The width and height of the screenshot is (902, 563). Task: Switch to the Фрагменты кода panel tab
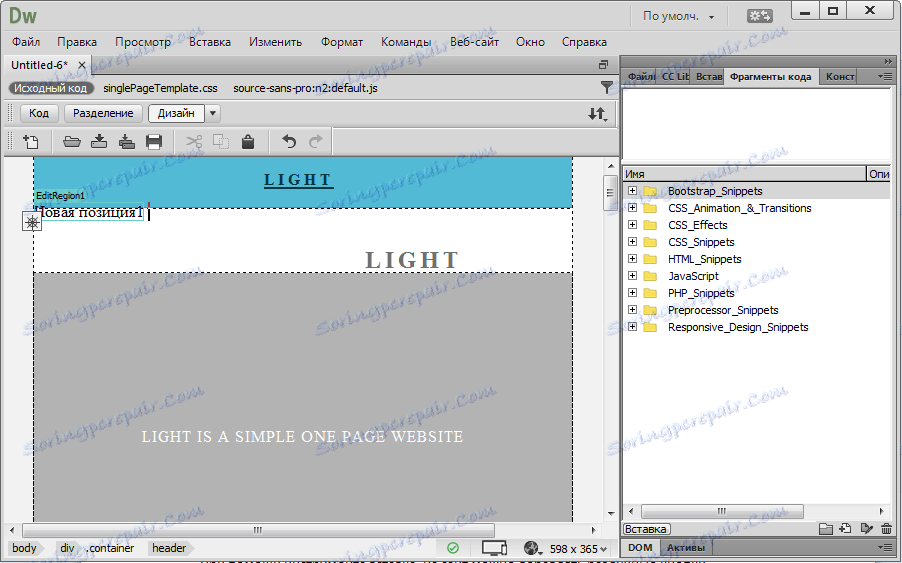[x=770, y=76]
